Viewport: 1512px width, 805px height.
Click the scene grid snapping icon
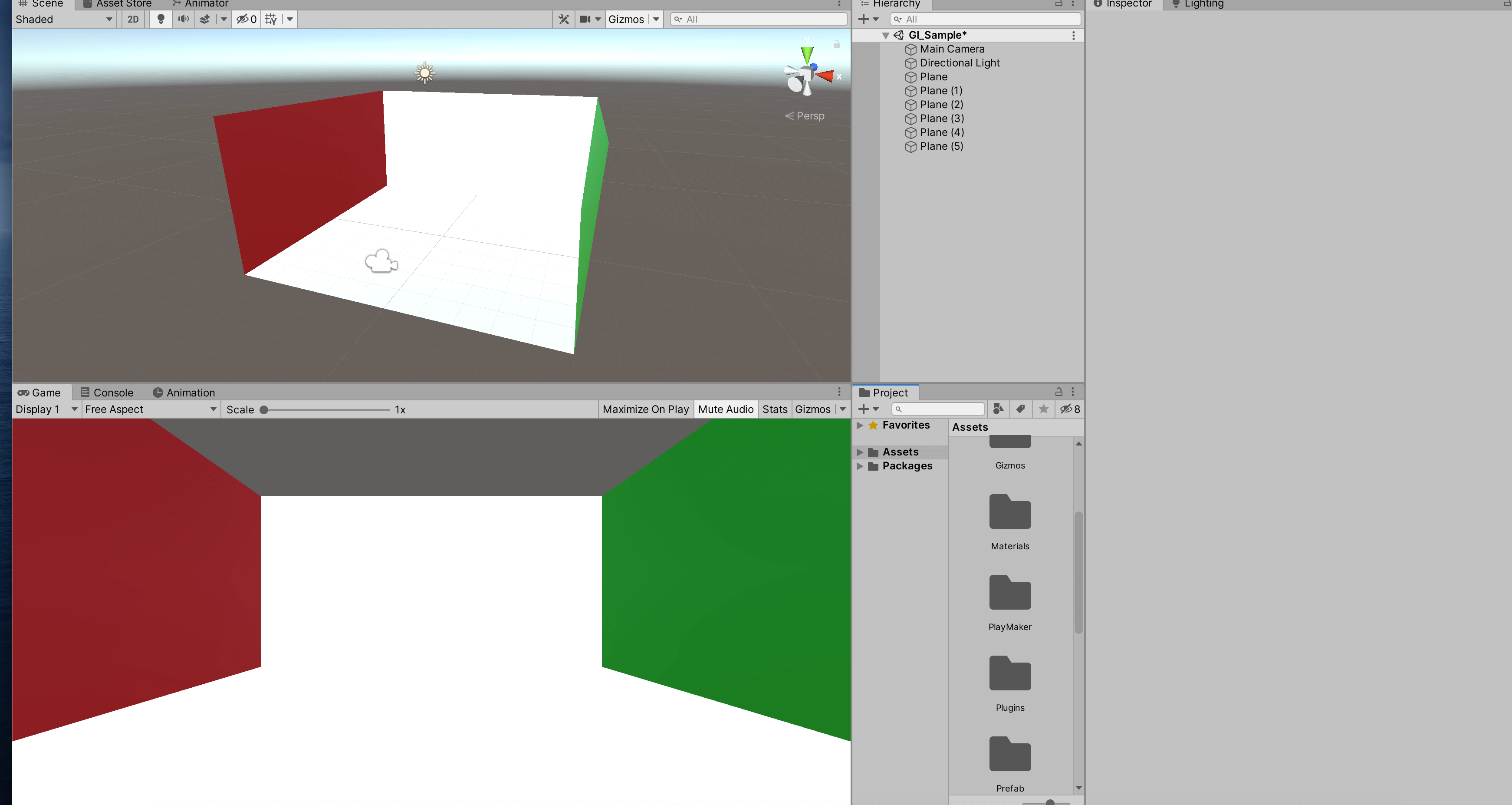click(x=270, y=19)
